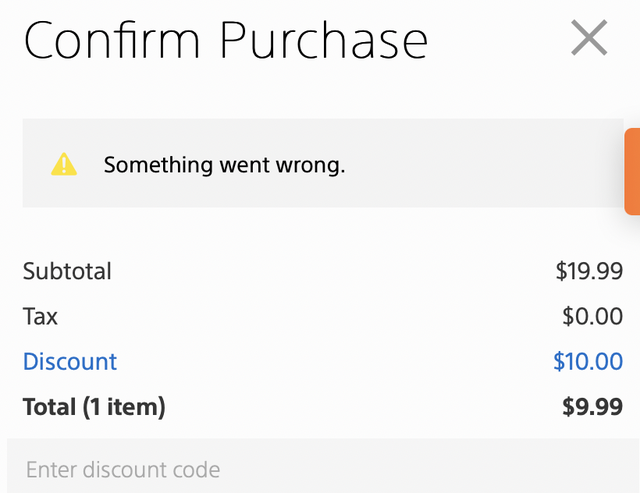Click the gray error banner background
The height and width of the screenshot is (493, 640).
[x=323, y=163]
